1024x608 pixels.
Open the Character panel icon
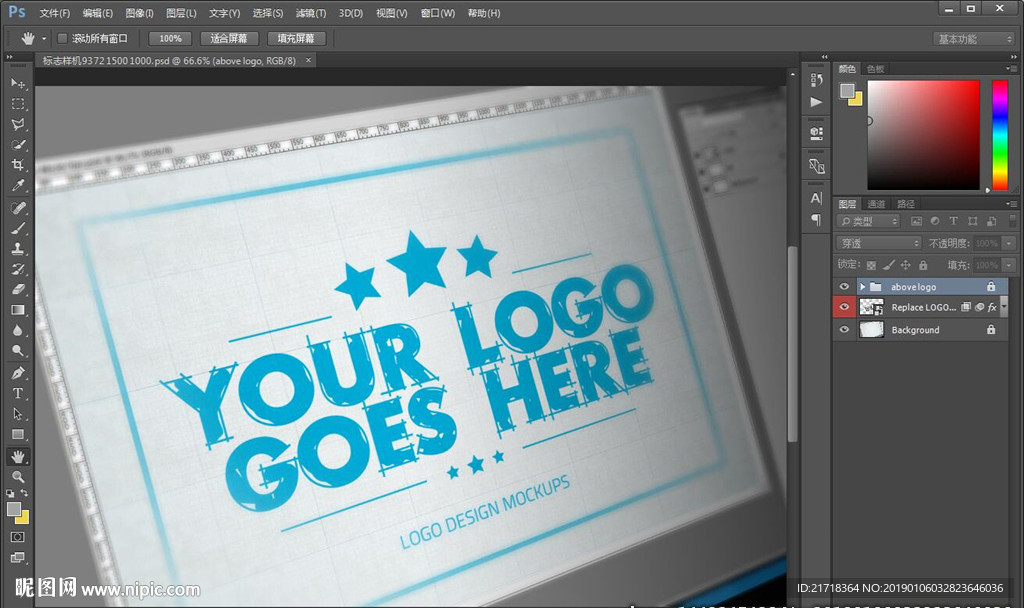click(x=816, y=198)
